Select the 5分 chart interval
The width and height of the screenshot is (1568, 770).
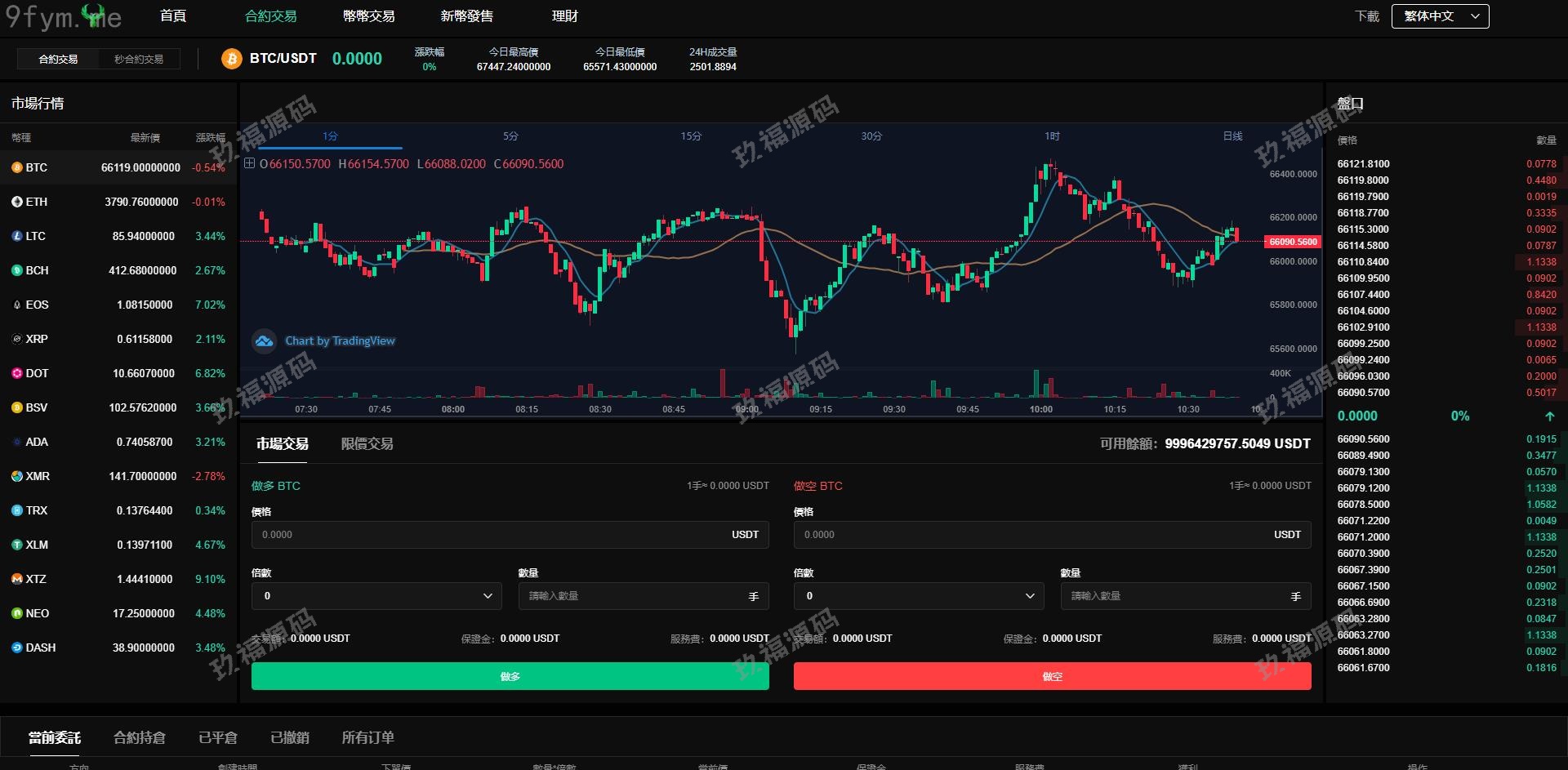pos(510,136)
